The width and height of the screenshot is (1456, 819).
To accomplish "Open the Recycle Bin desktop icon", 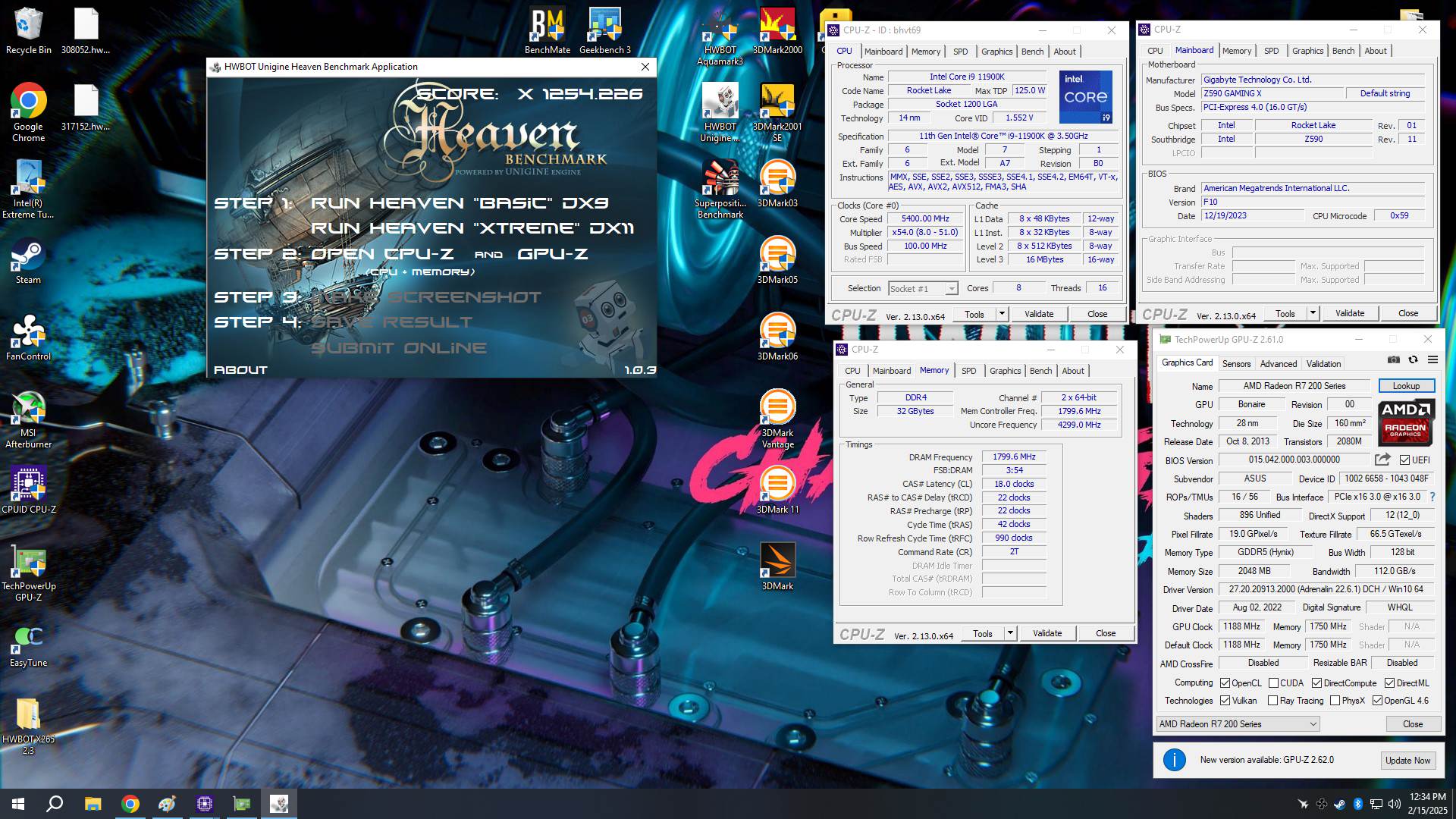I will (28, 30).
